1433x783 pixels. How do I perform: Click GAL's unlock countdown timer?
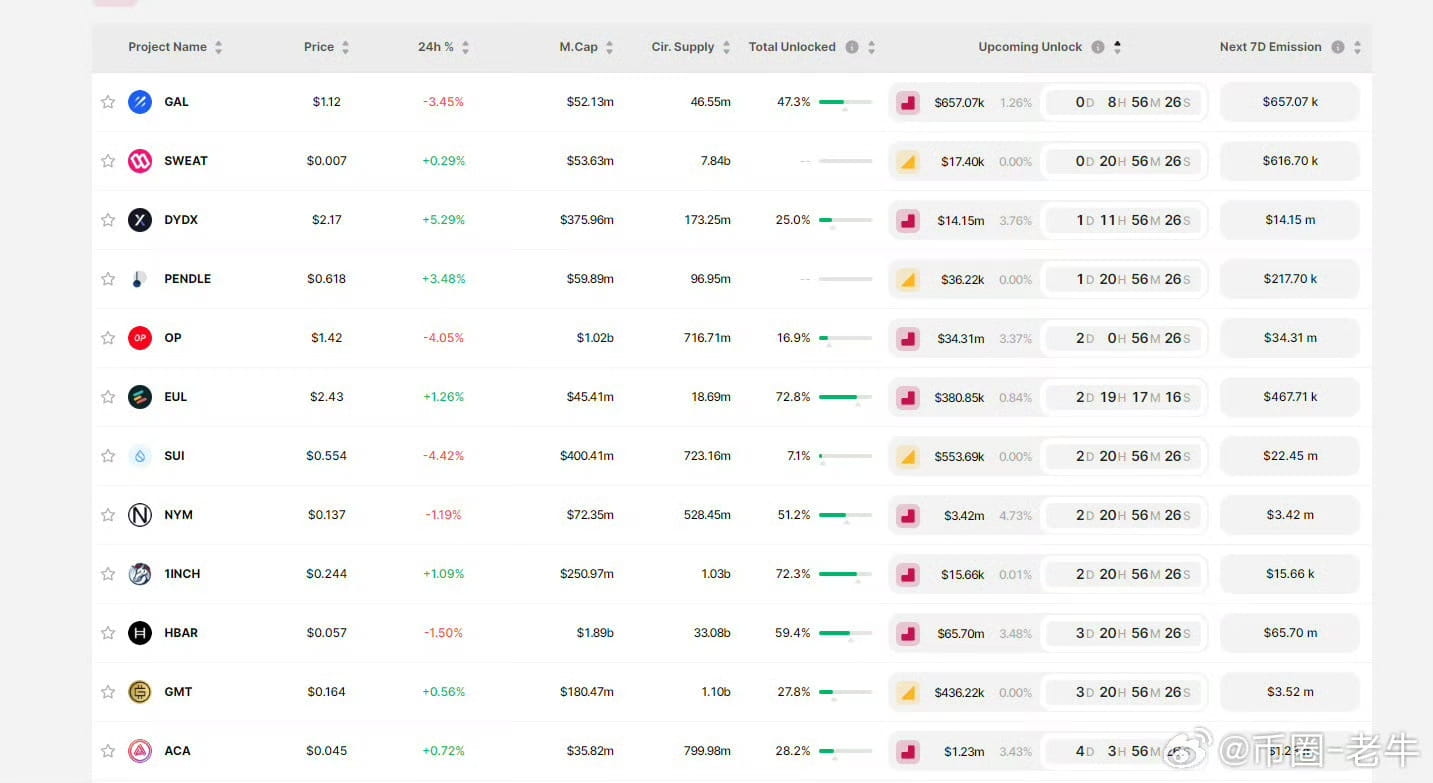pyautogui.click(x=1124, y=101)
